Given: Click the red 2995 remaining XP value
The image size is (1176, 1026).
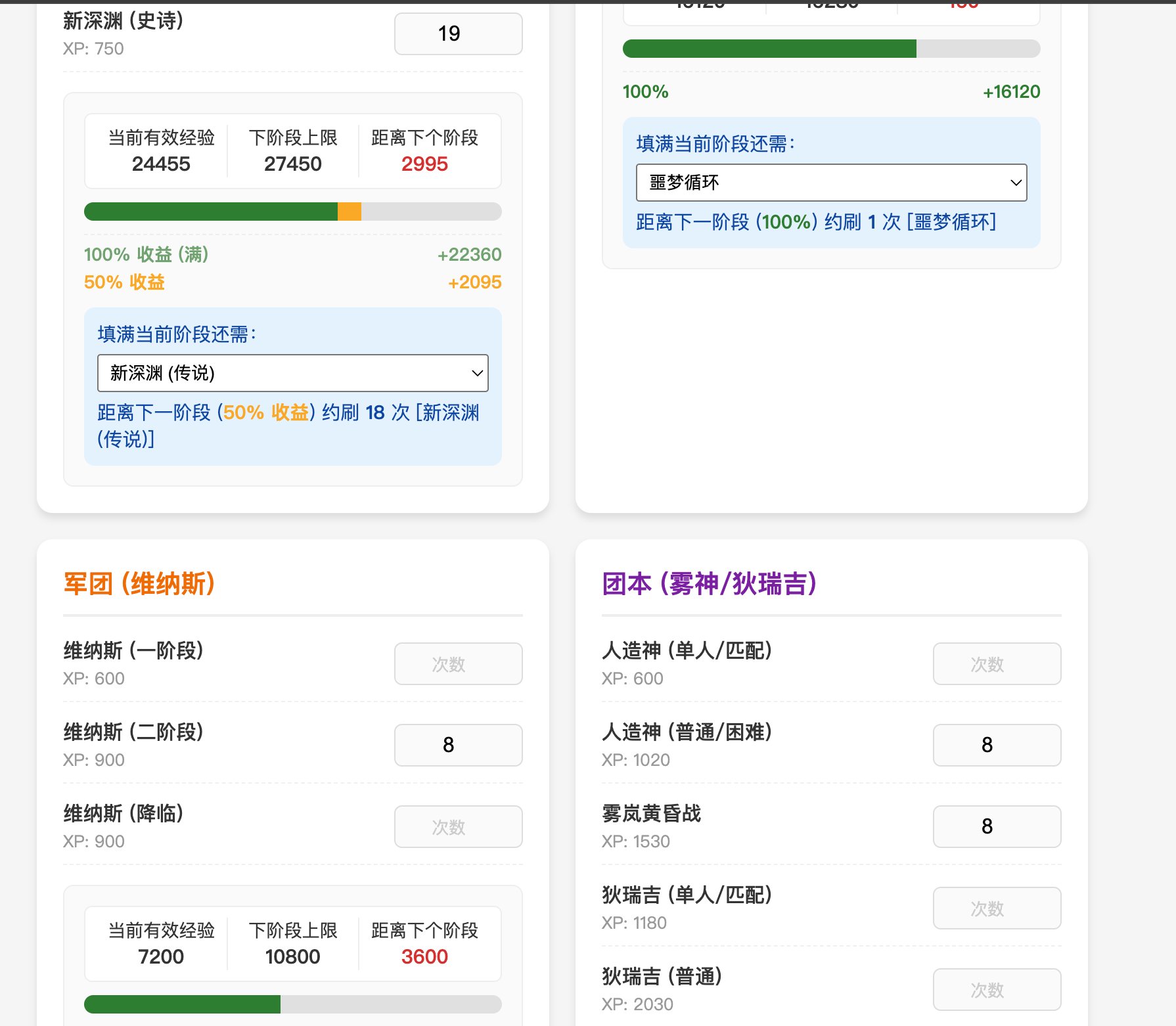Looking at the screenshot, I should tap(424, 164).
